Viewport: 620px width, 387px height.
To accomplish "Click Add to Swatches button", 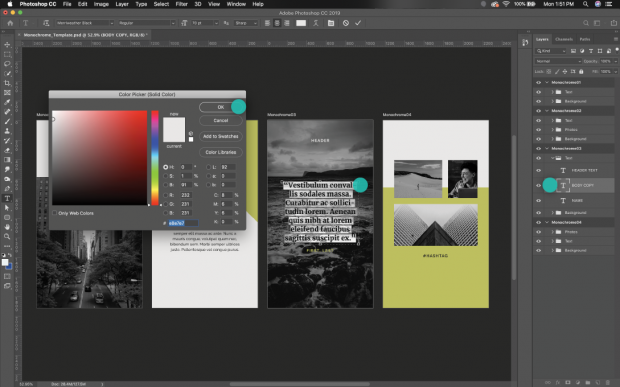I will pyautogui.click(x=221, y=136).
